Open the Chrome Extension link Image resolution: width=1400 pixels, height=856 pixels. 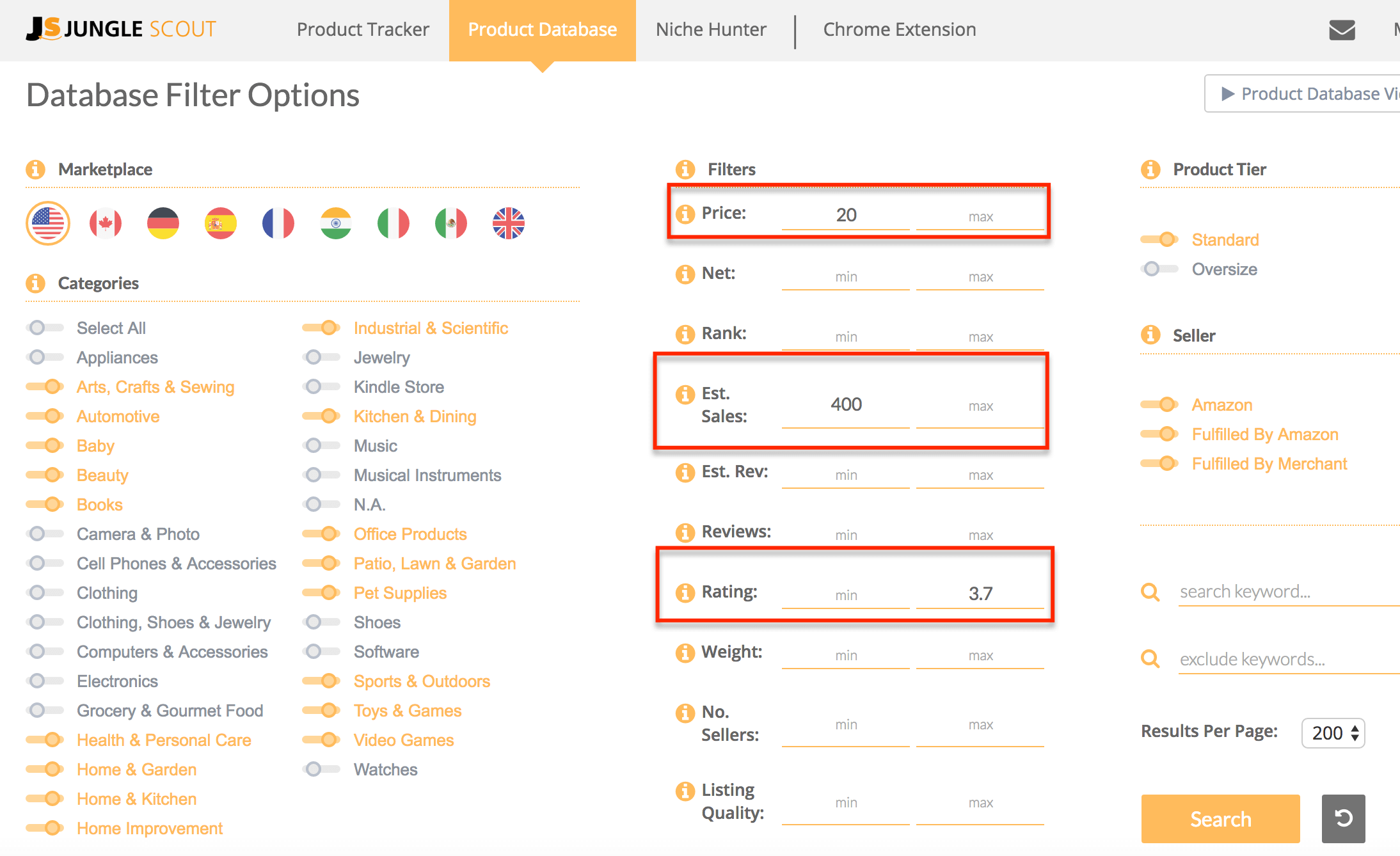tap(899, 29)
